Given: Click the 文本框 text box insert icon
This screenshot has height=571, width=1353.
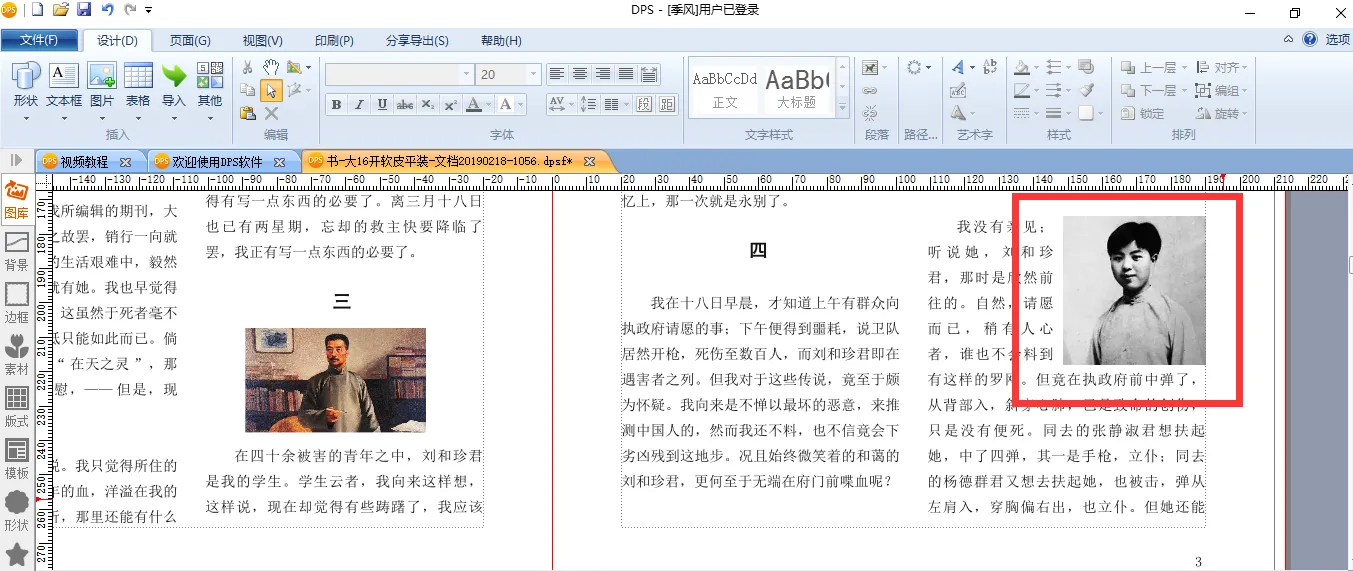Looking at the screenshot, I should click(x=64, y=84).
